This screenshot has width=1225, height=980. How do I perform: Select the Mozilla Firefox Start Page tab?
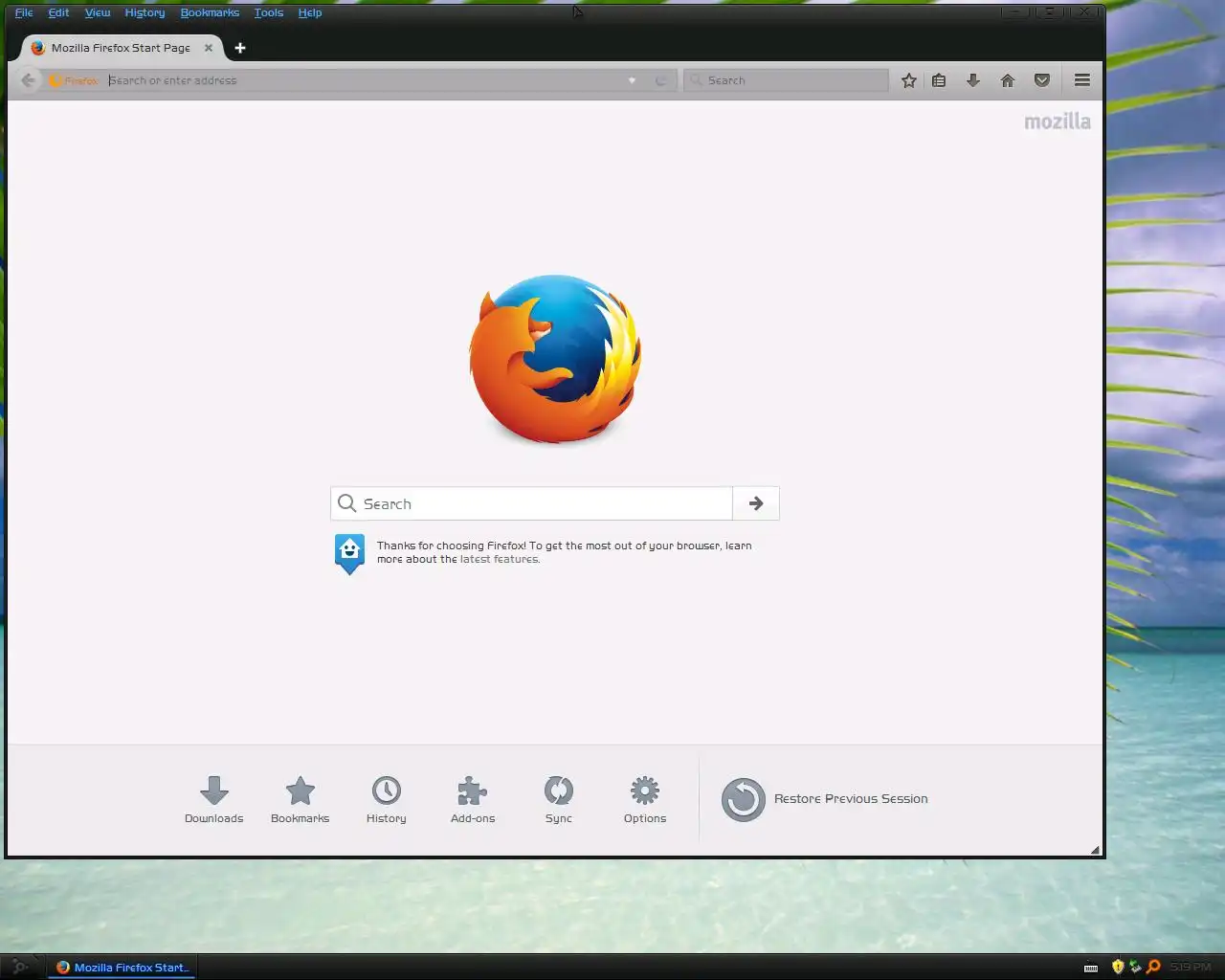click(x=121, y=48)
